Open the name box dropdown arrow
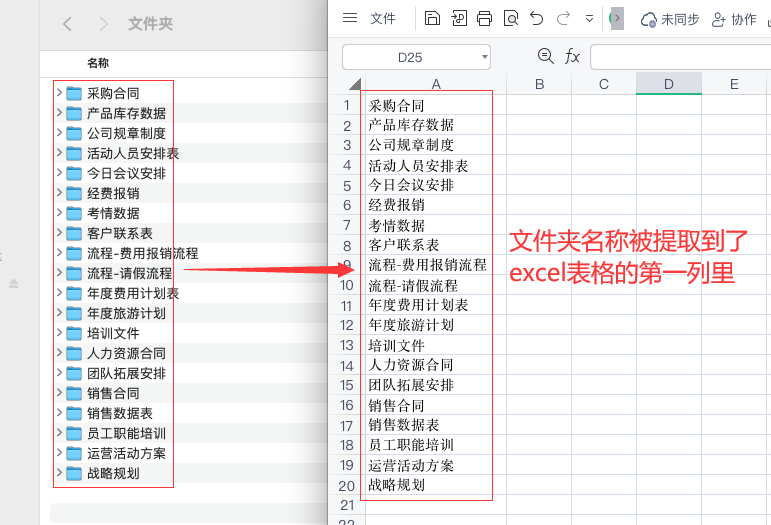Image resolution: width=771 pixels, height=525 pixels. coord(484,57)
